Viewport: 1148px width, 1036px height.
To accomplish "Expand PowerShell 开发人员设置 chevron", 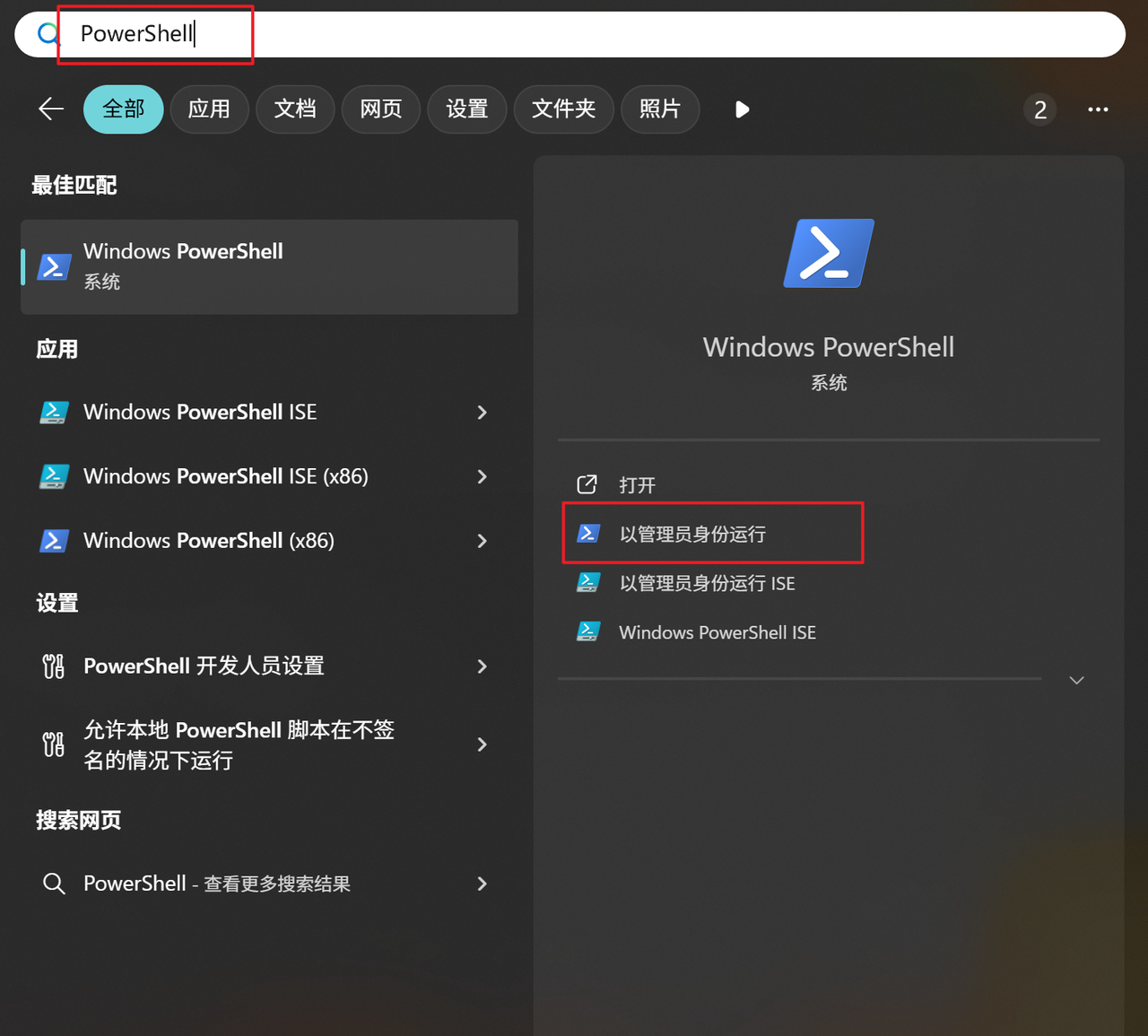I will [482, 666].
